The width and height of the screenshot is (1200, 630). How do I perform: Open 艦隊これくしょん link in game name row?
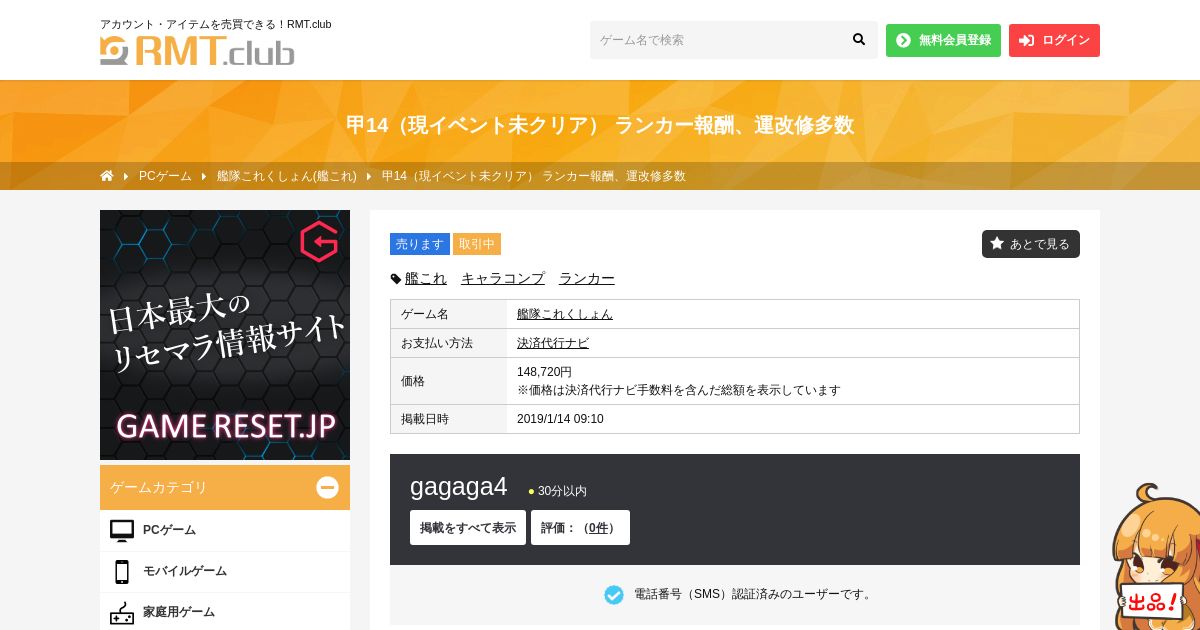pos(565,314)
